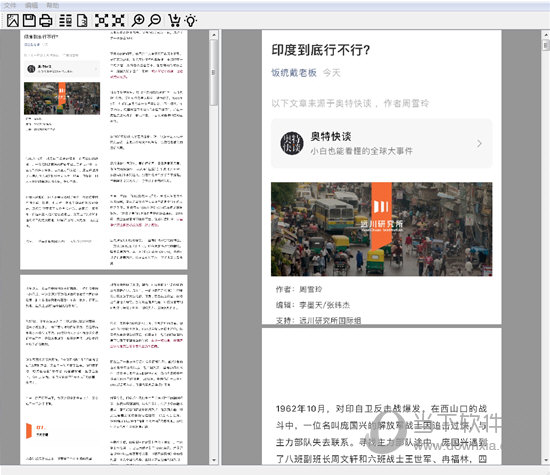Click the page document icon
This screenshot has width=550, height=475.
click(x=82, y=21)
